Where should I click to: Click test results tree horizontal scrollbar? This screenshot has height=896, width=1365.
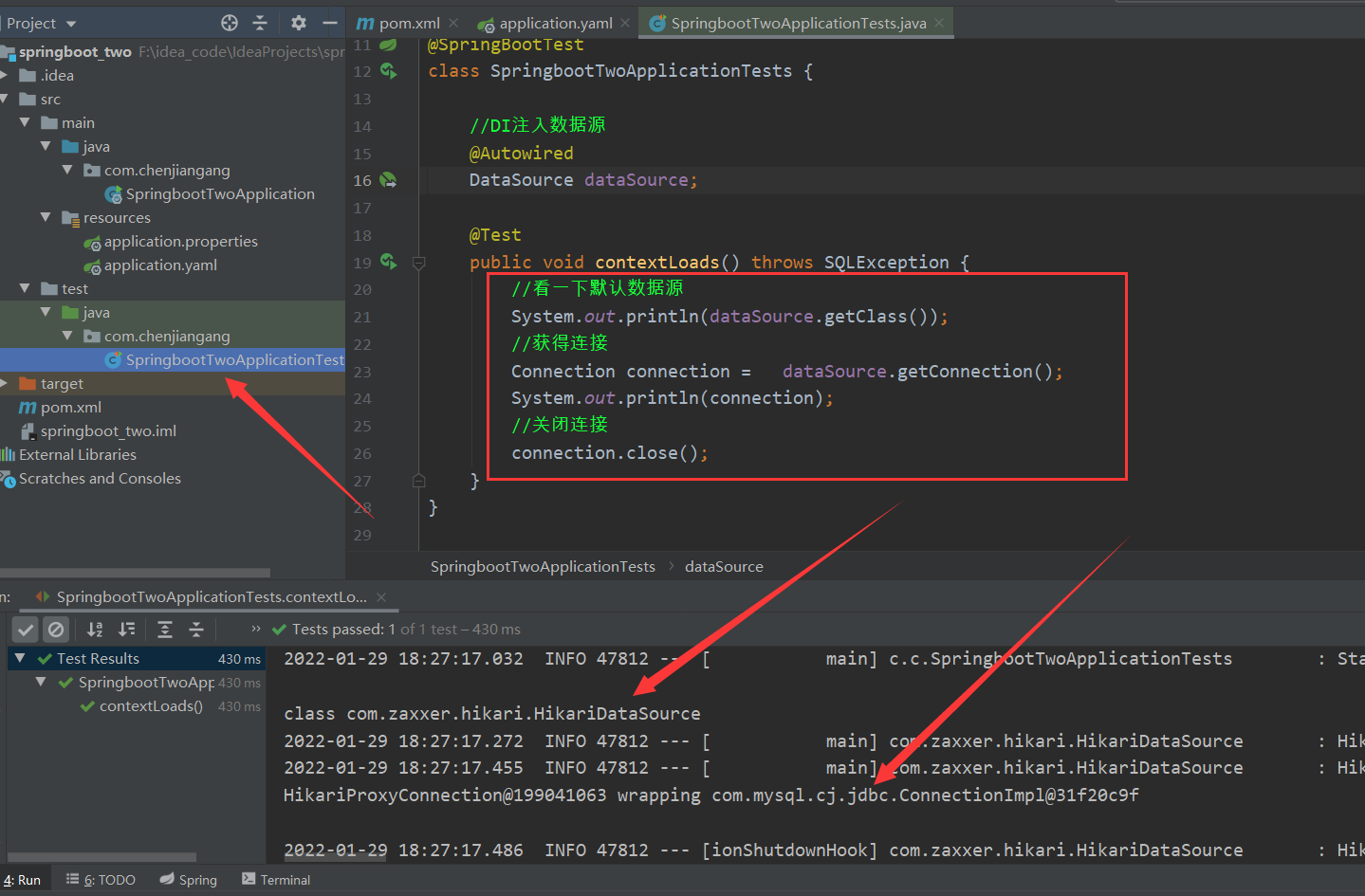point(101,857)
